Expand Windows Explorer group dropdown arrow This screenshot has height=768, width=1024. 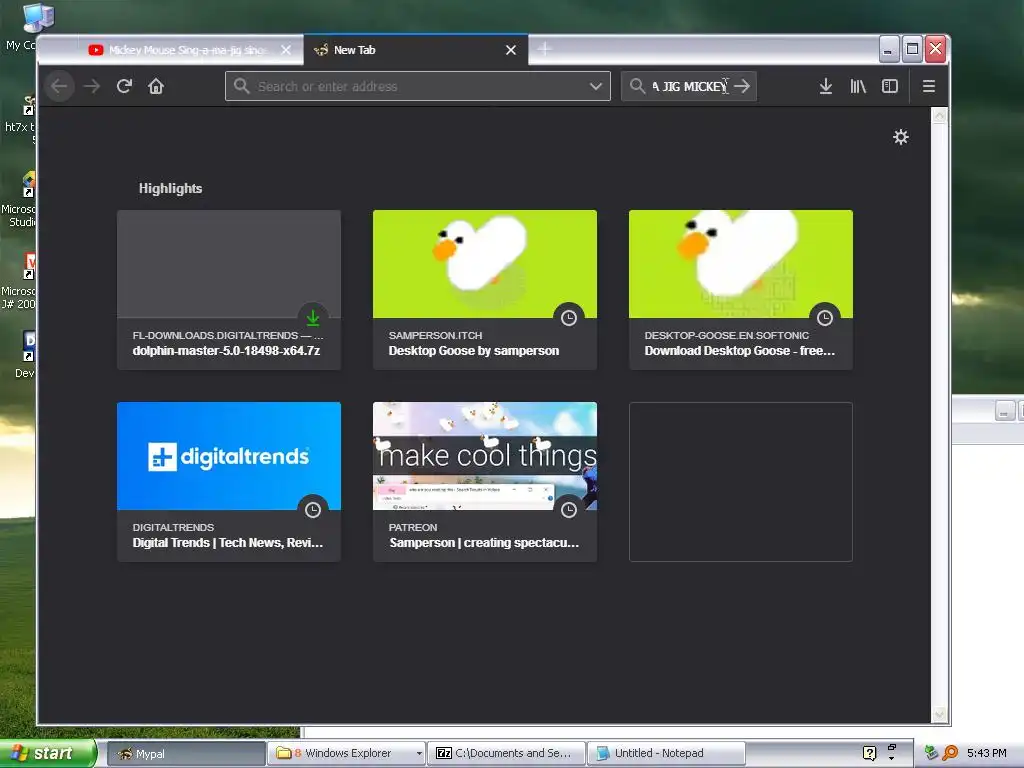(419, 754)
